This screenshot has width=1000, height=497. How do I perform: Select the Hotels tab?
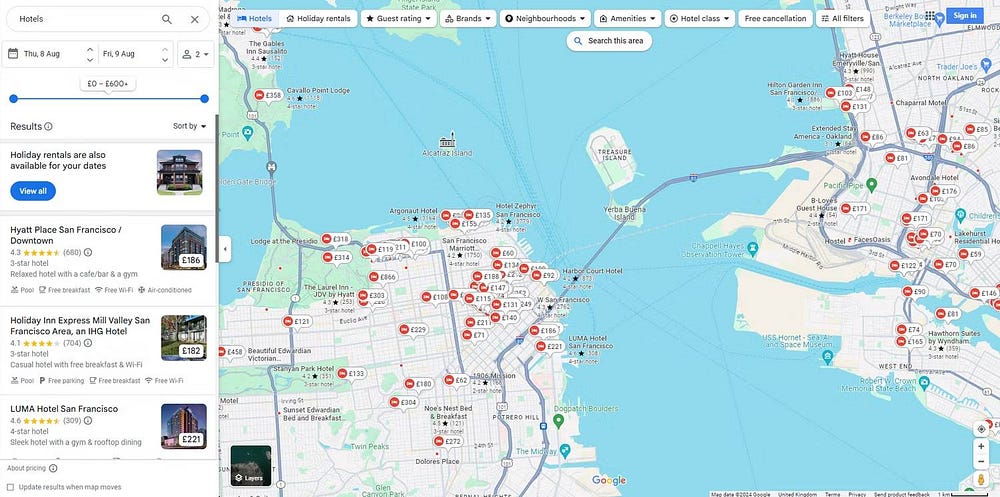(x=255, y=18)
